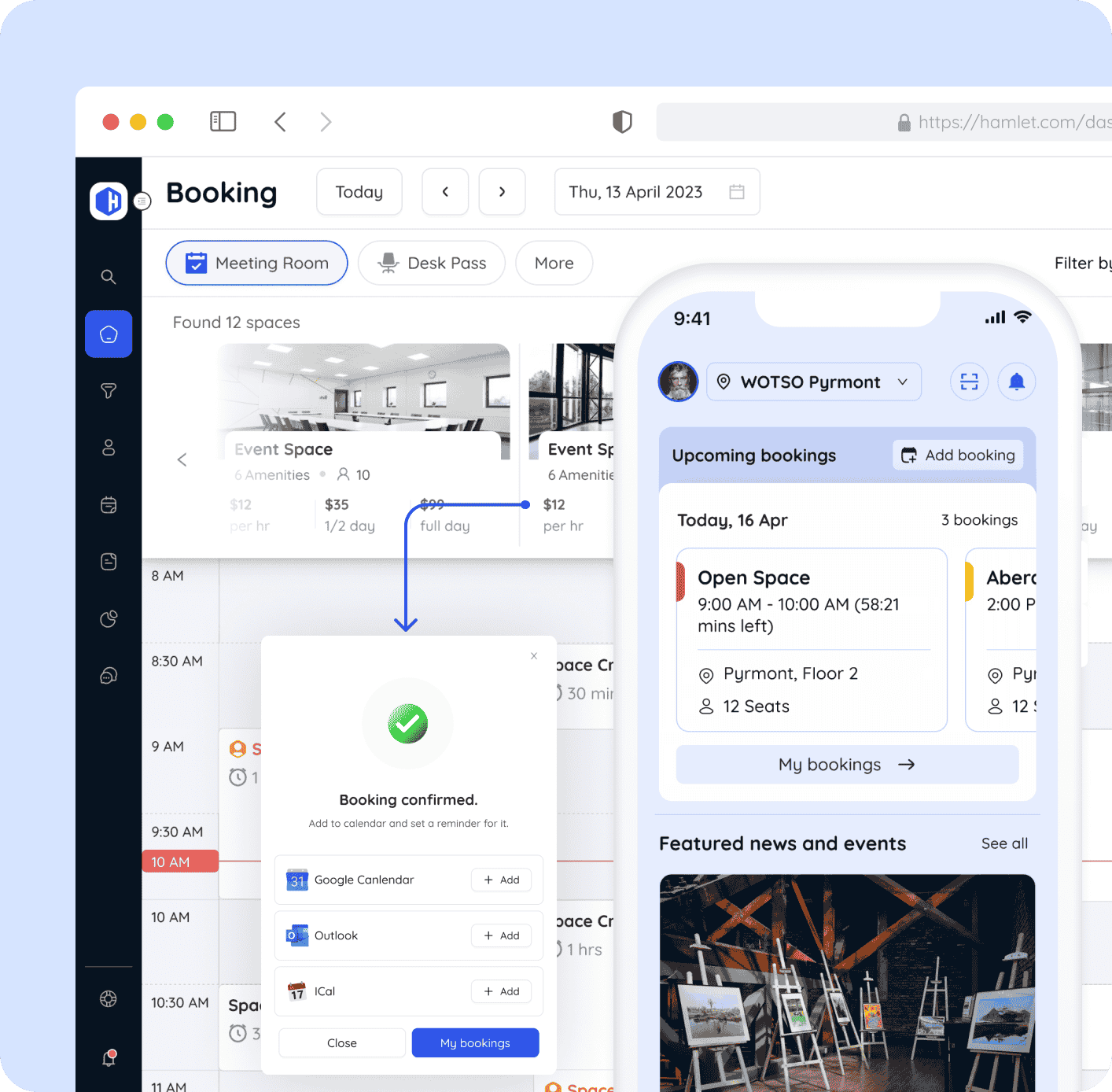Click the red 10 AM current time marker
Image resolution: width=1112 pixels, height=1092 pixels.
[x=180, y=861]
